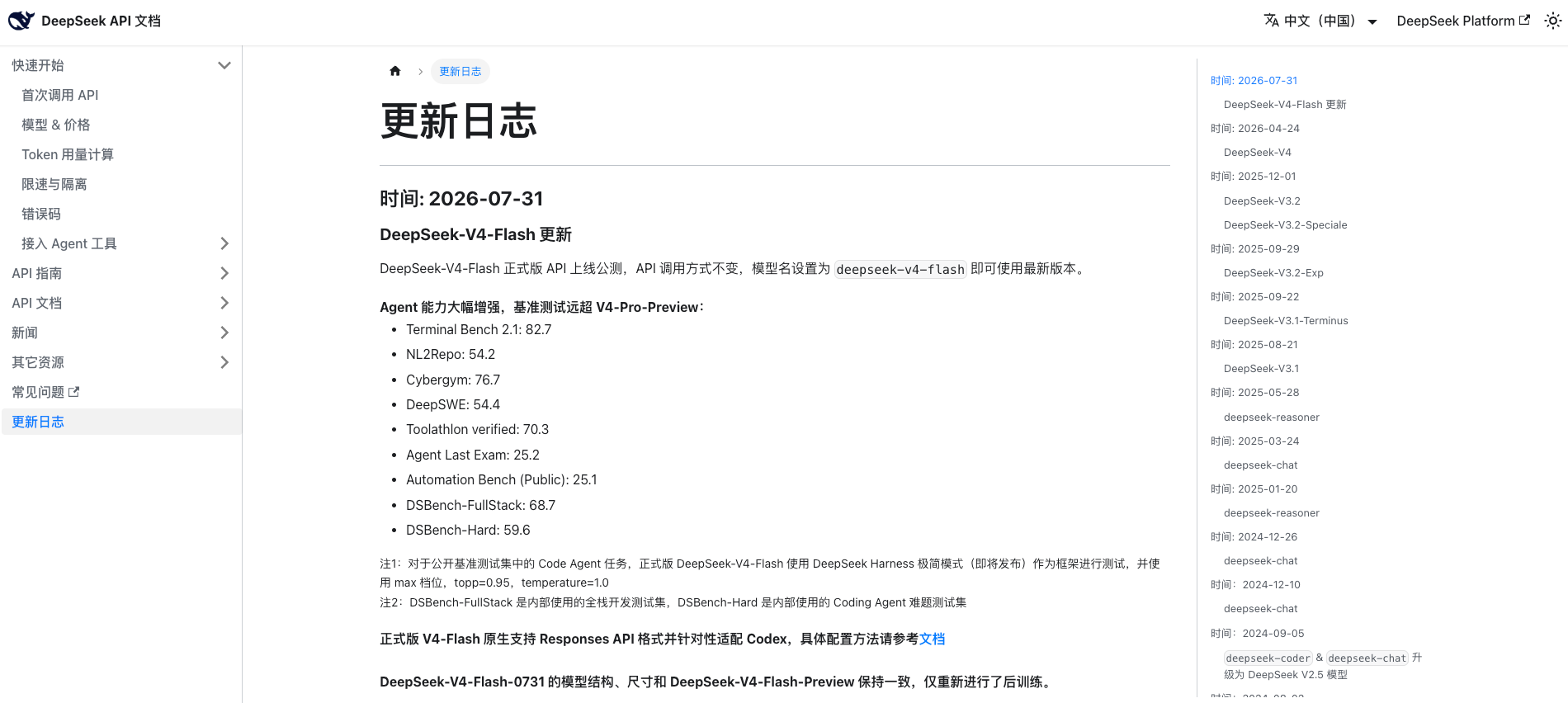Jump to DeepSeek-V4-Flash 更新 in the contents list

[x=1285, y=104]
